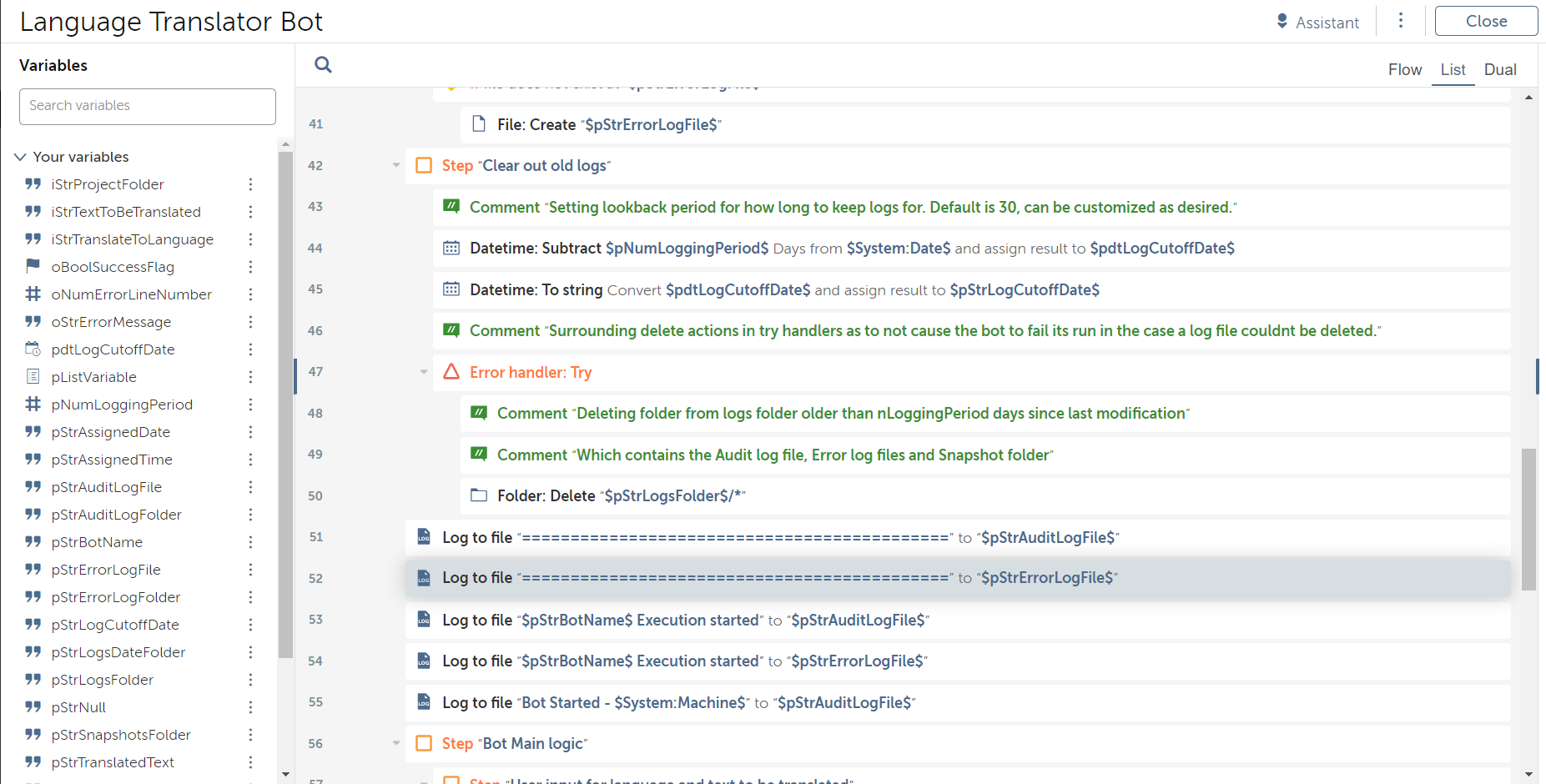Image resolution: width=1546 pixels, height=784 pixels.
Task: Open the three-dot menu next to Assistant
Action: pos(1401,21)
